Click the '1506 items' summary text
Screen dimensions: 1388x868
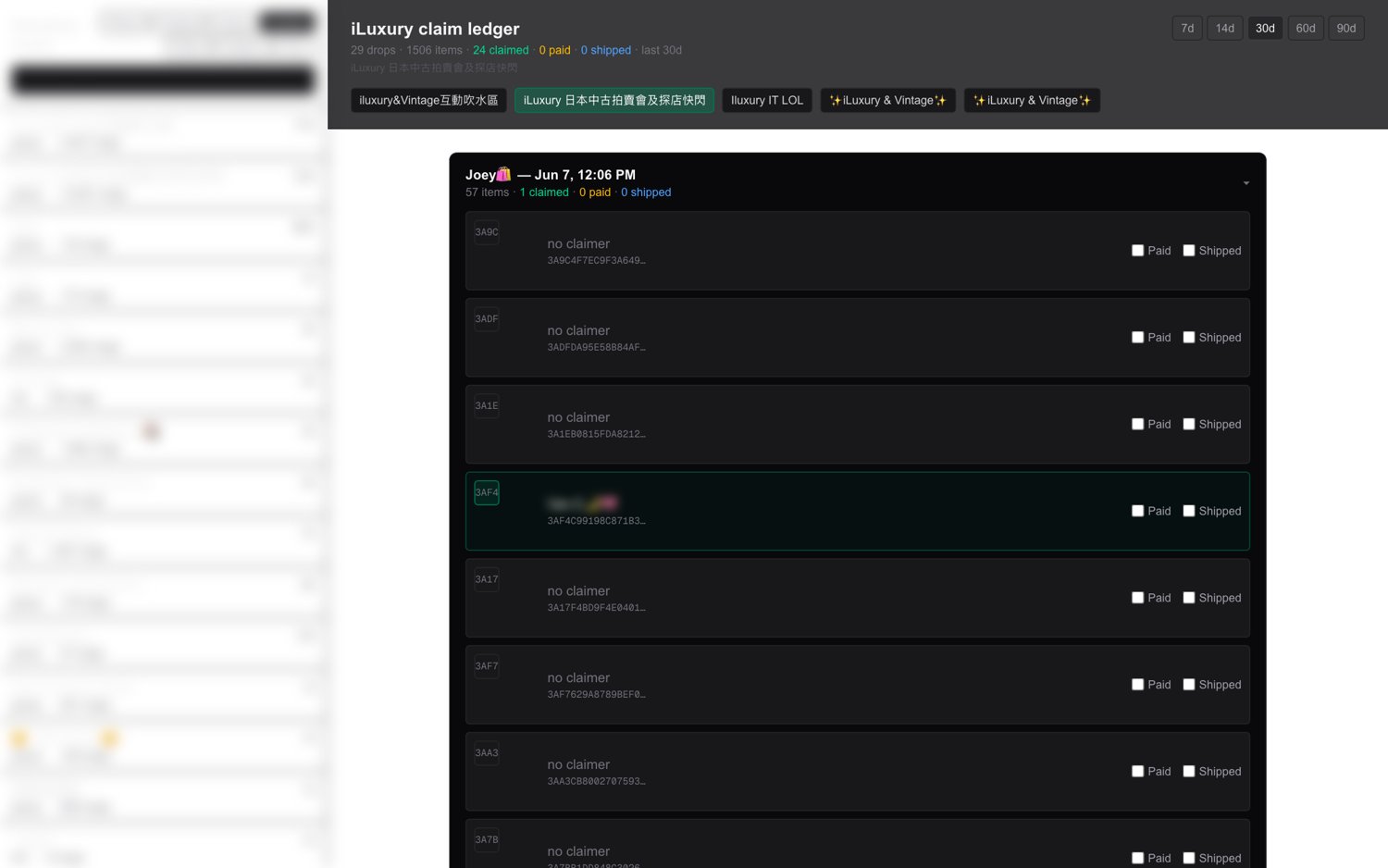[x=434, y=50]
